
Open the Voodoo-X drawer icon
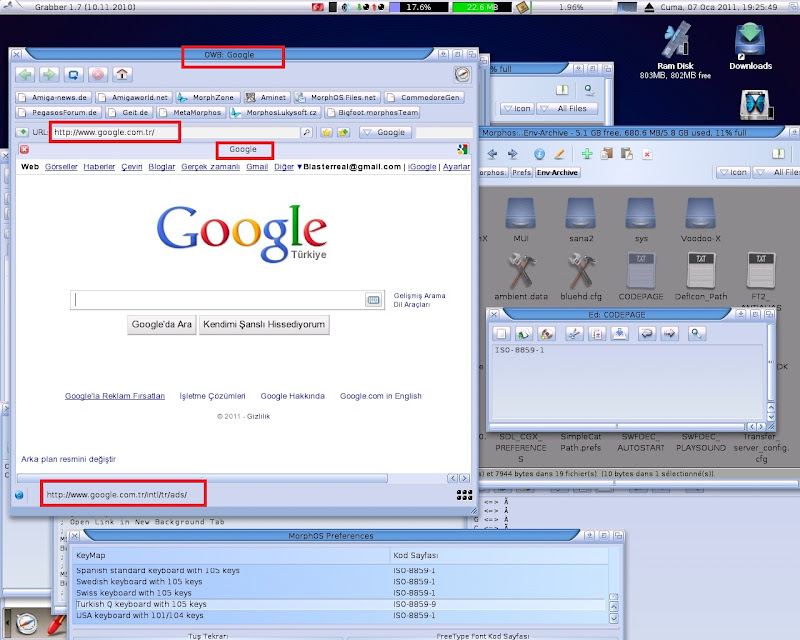(x=701, y=213)
